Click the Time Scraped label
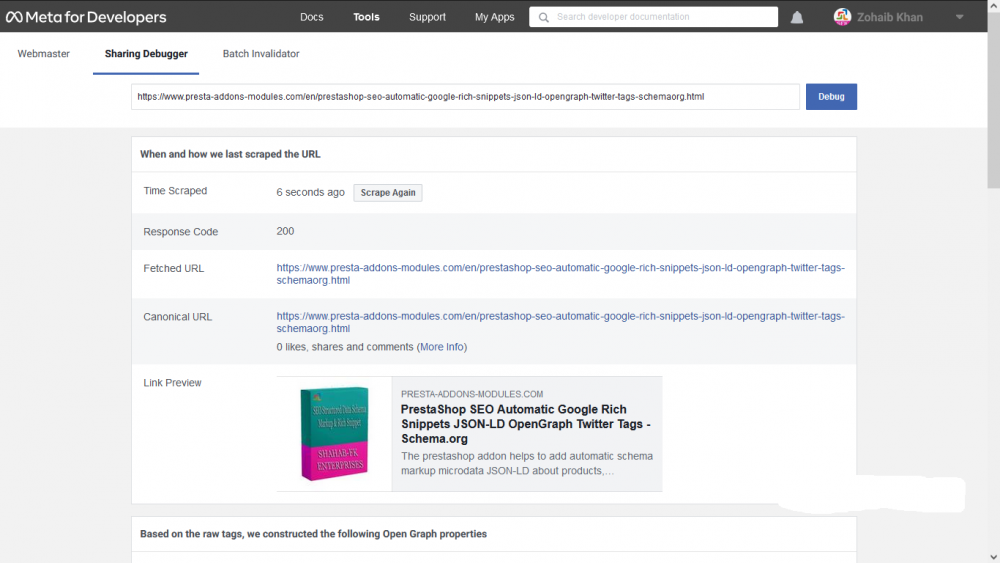The height and width of the screenshot is (563, 1000). pos(175,191)
